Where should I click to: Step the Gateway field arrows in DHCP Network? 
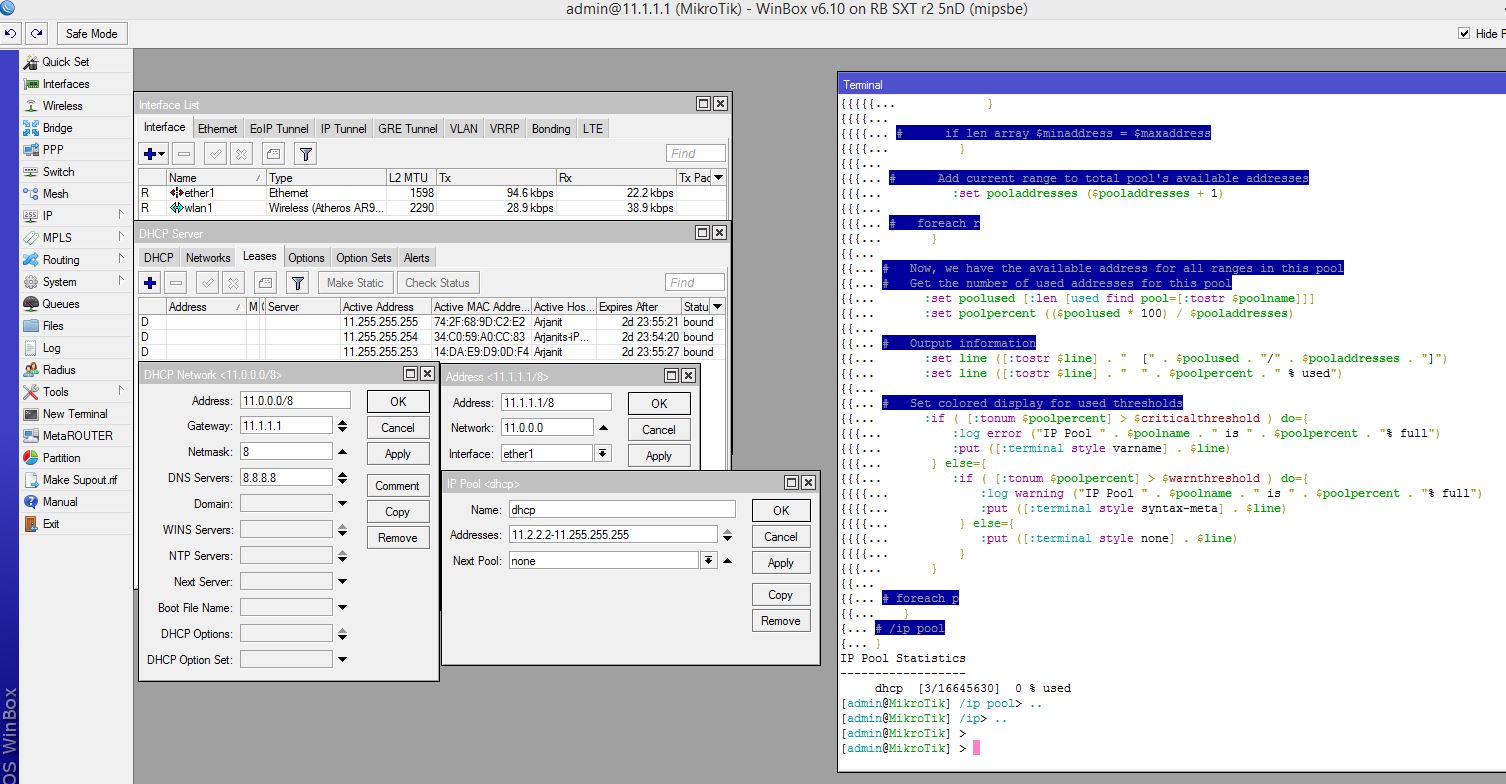point(343,426)
